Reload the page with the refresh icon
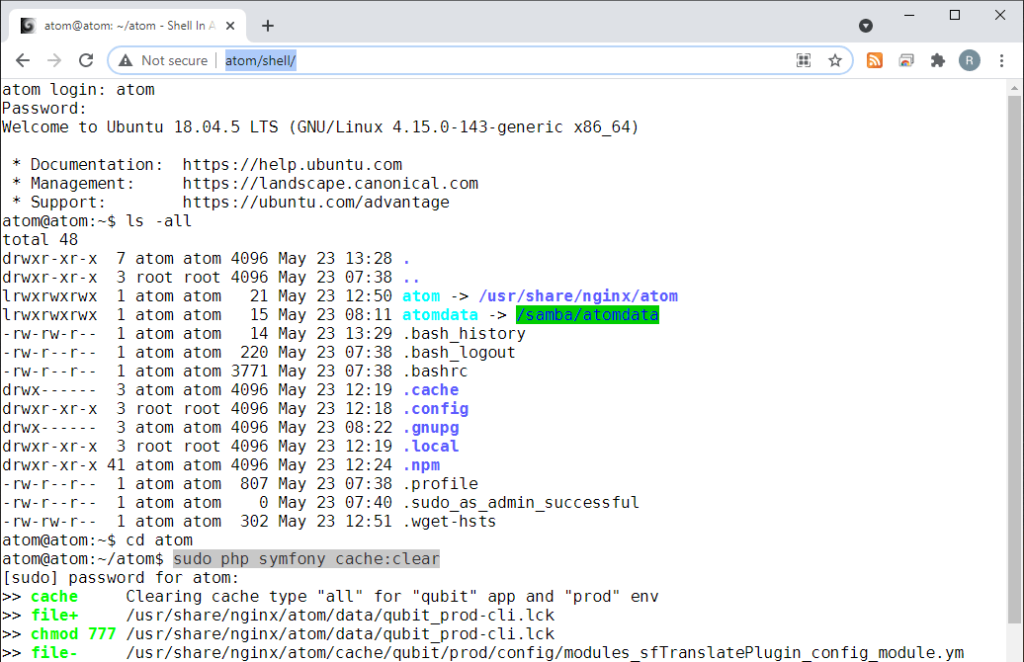1024x662 pixels. 86,61
